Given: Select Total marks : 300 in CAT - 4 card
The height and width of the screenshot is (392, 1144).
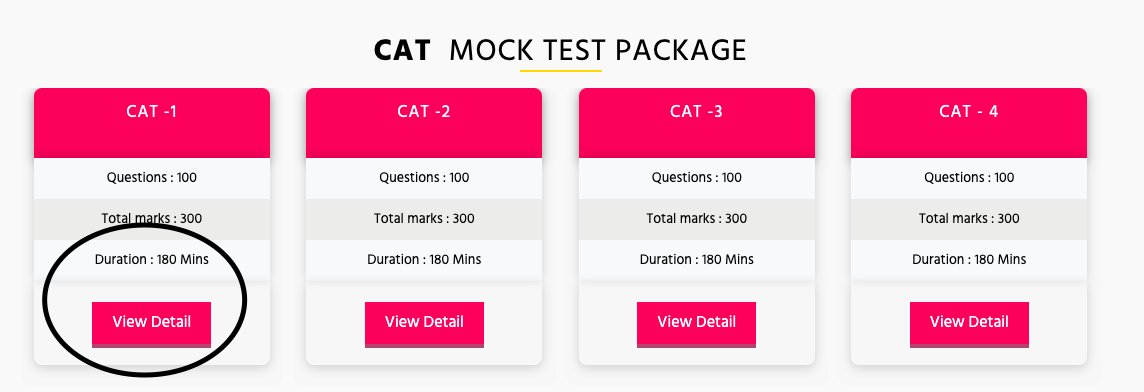Looking at the screenshot, I should (x=969, y=219).
